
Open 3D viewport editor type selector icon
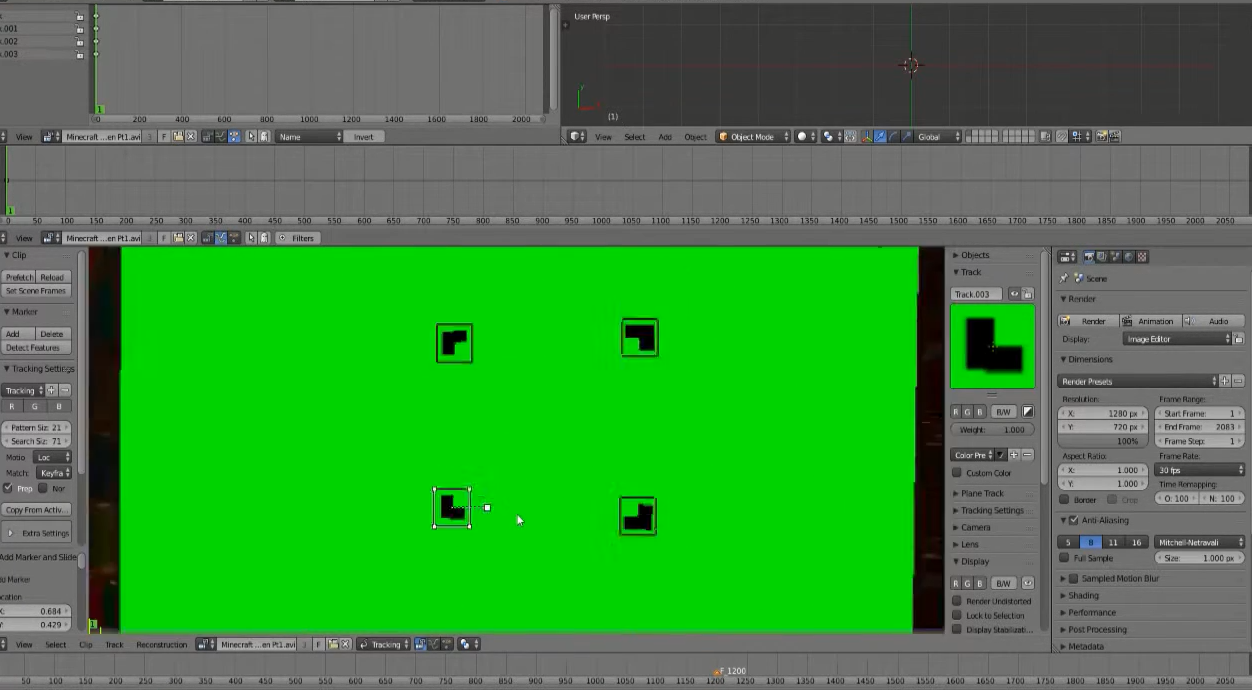click(x=577, y=136)
